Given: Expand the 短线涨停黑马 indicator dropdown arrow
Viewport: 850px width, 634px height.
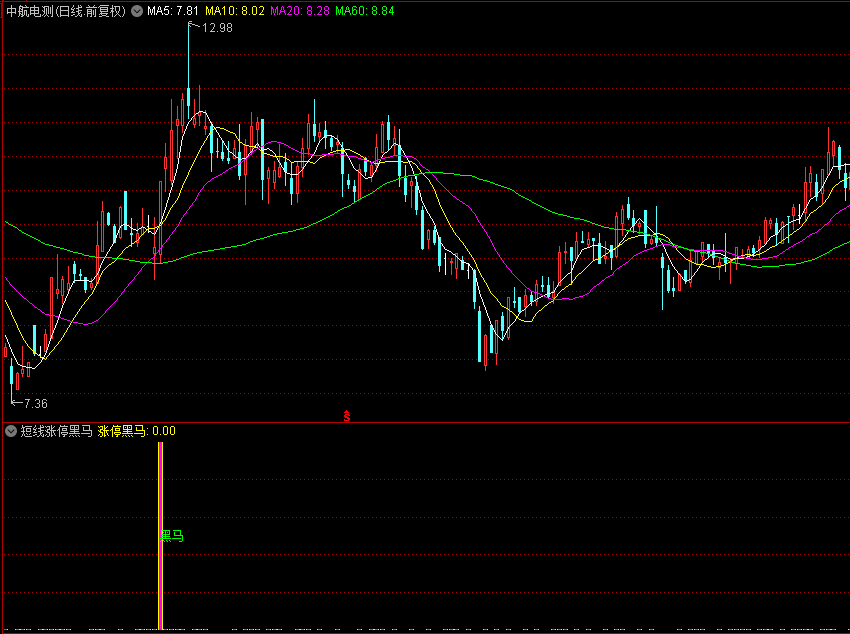Looking at the screenshot, I should (11, 431).
